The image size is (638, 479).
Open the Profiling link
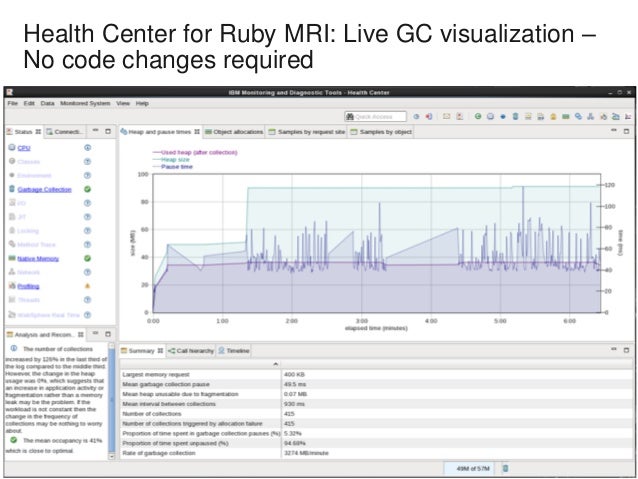point(28,287)
